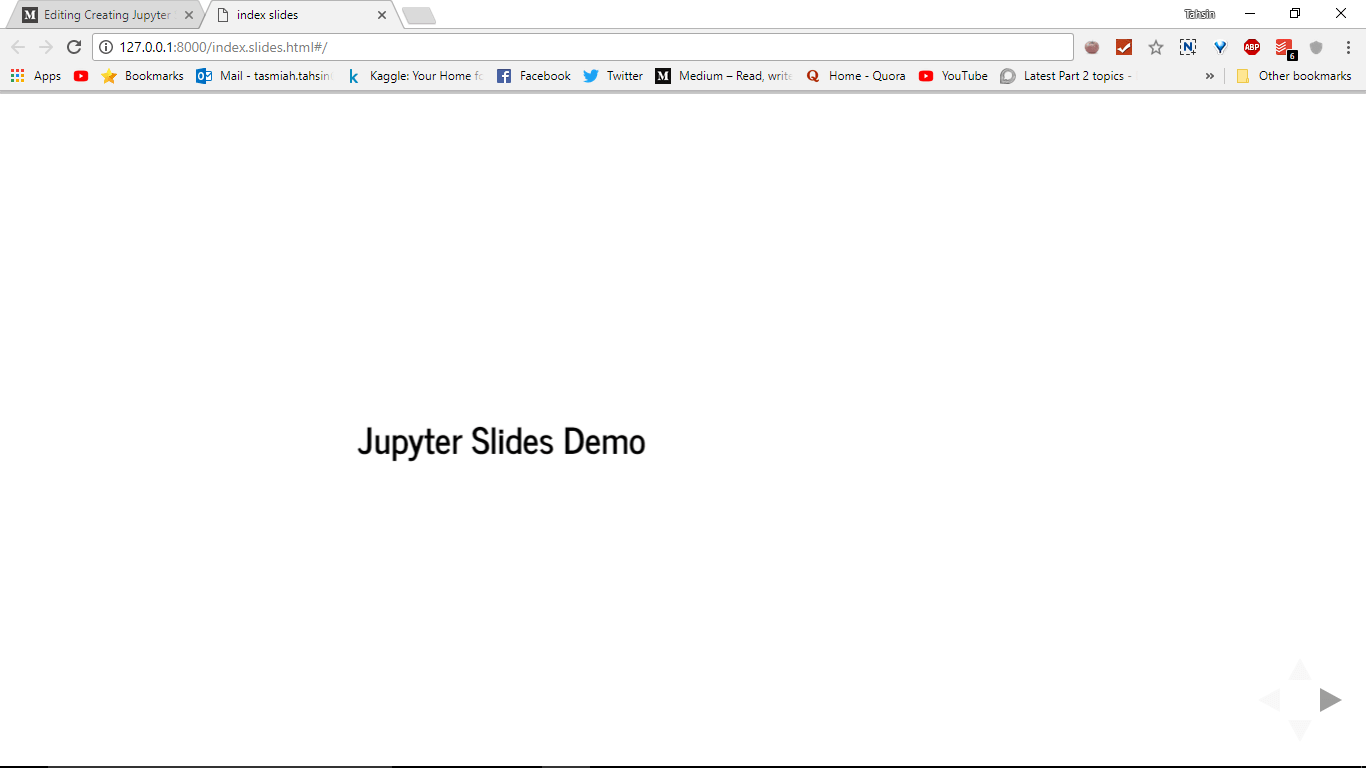This screenshot has width=1366, height=768.
Task: Expand hidden bookmarks with double chevron
Action: (x=1210, y=76)
